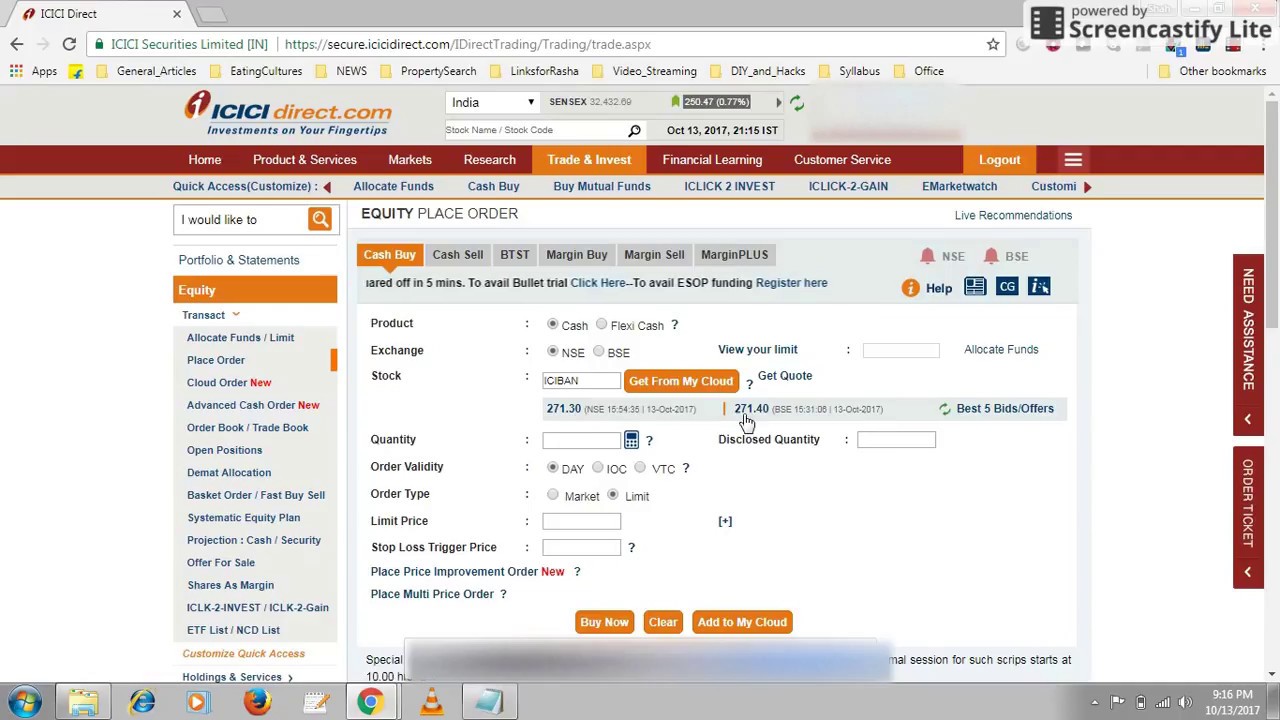Open the hamburger menu in the red navigation bar
Screen dimensions: 1280x720
tap(1073, 160)
